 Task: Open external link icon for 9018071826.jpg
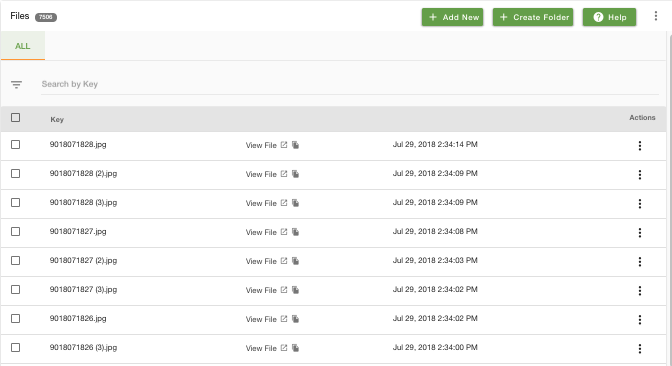(284, 319)
